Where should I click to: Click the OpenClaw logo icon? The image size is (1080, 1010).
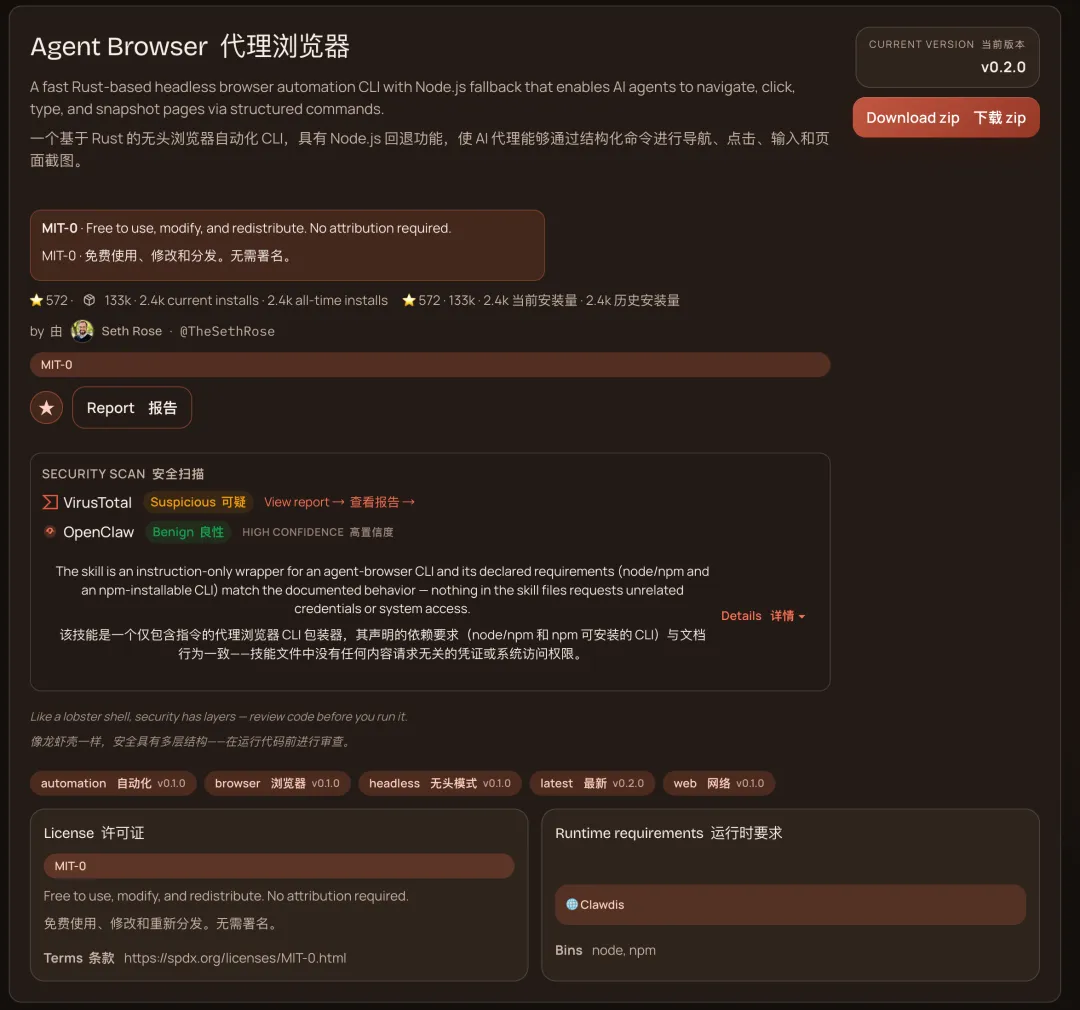(x=50, y=531)
